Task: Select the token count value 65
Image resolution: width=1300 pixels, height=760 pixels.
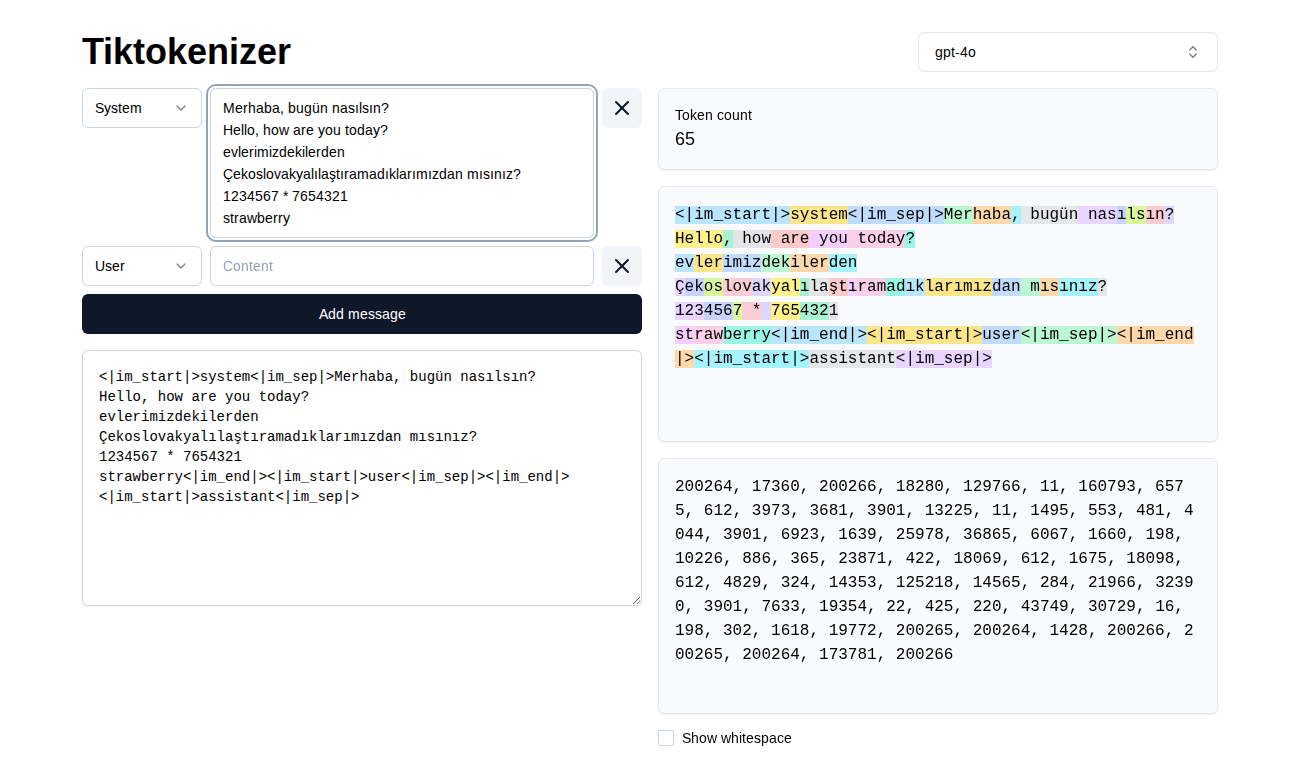Action: [685, 139]
